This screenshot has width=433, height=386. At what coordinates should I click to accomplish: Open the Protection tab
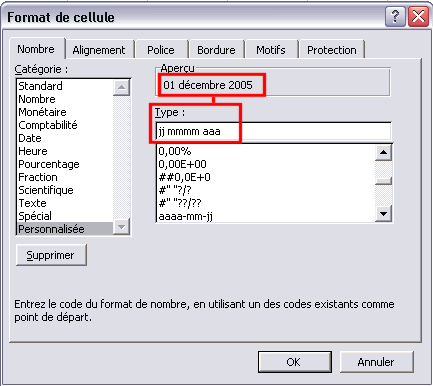click(x=332, y=50)
